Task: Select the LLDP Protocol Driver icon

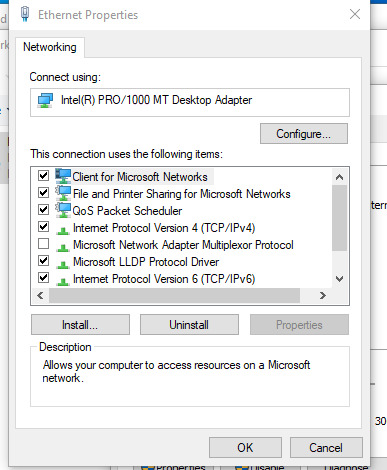Action: tap(63, 264)
